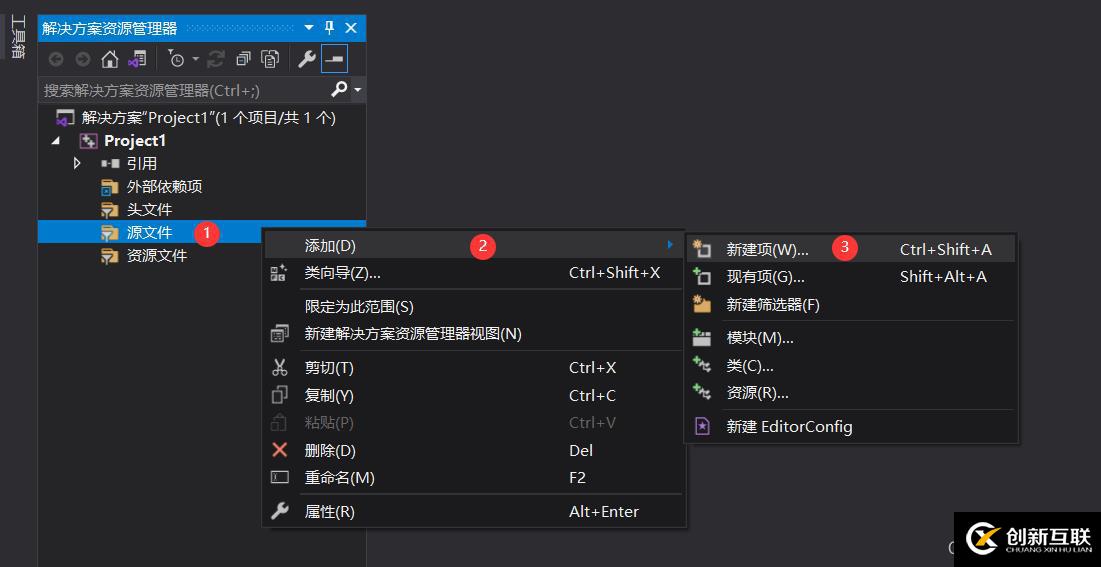The image size is (1101, 567).
Task: Switch between solution and folder views
Action: pos(137,60)
